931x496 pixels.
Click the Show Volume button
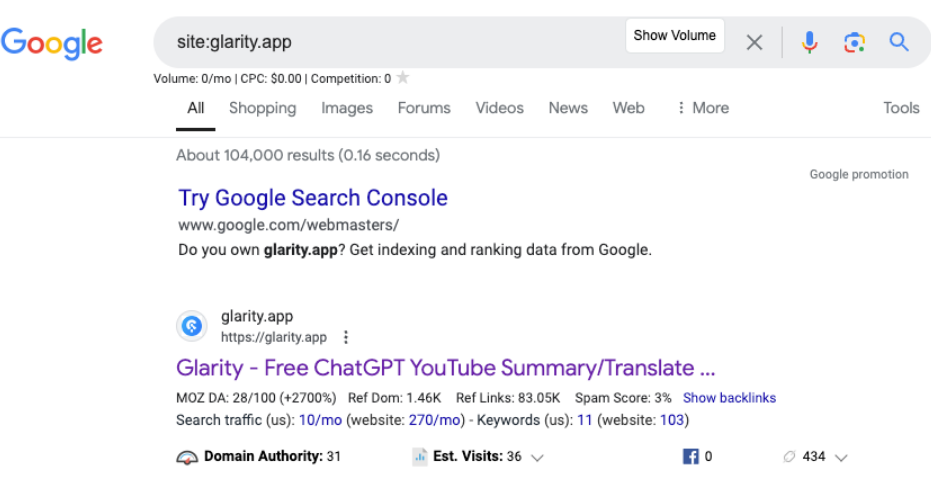[674, 35]
